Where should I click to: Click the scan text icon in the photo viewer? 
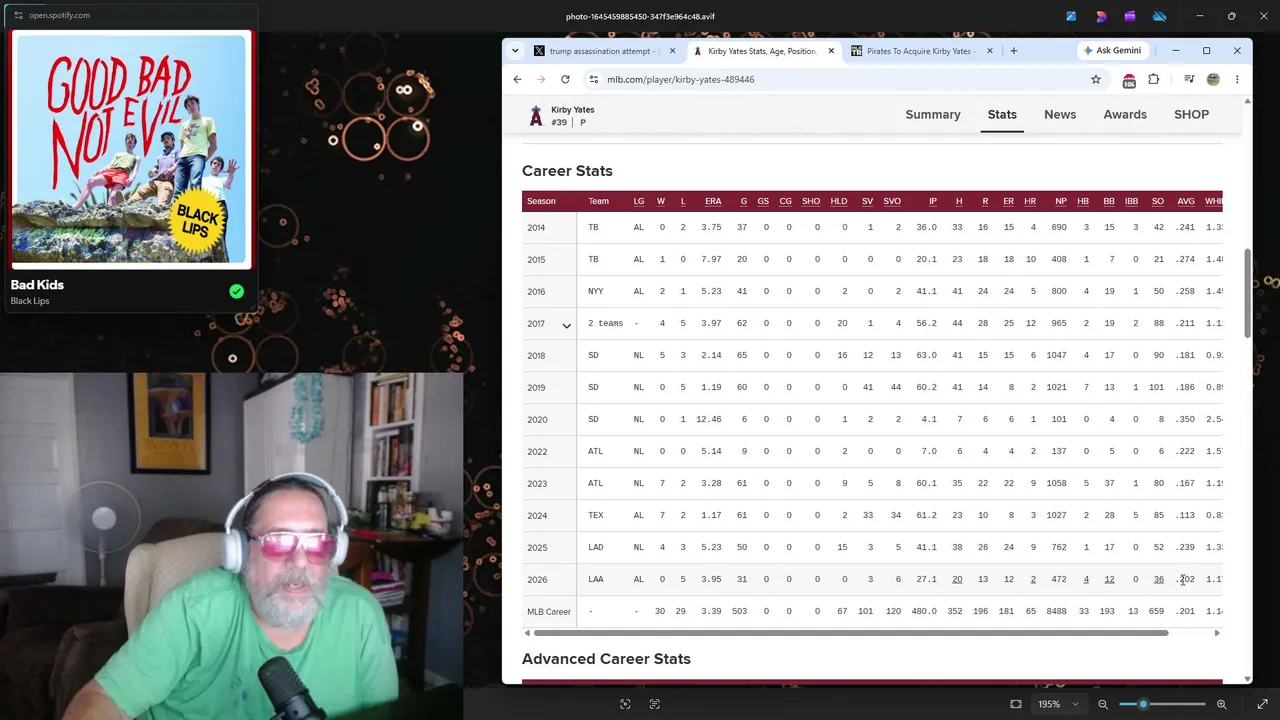655,704
